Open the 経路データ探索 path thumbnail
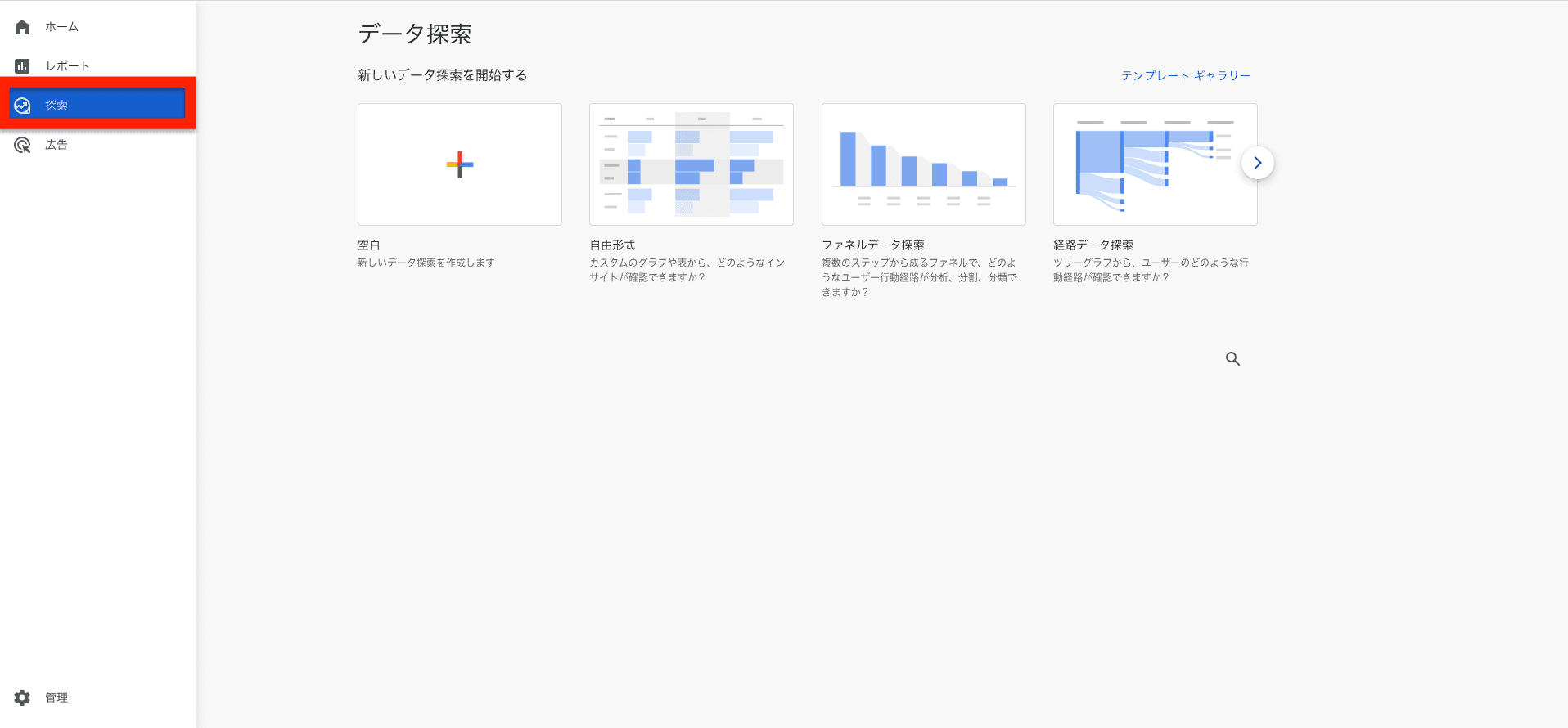 coord(1156,164)
